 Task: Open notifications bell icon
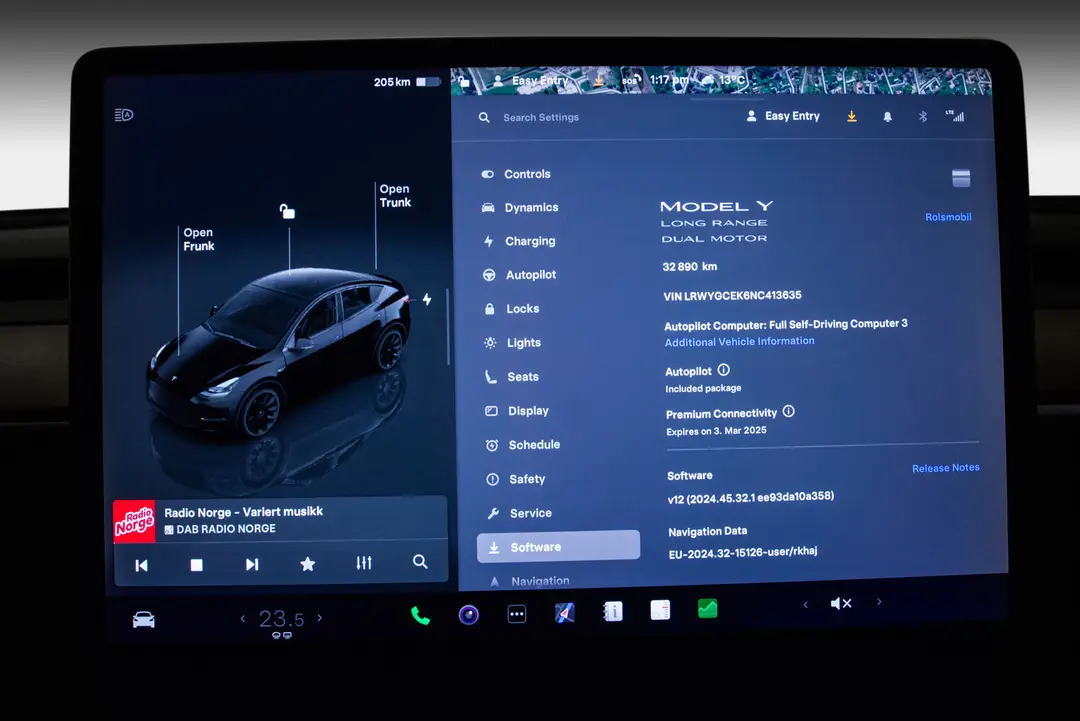[888, 117]
